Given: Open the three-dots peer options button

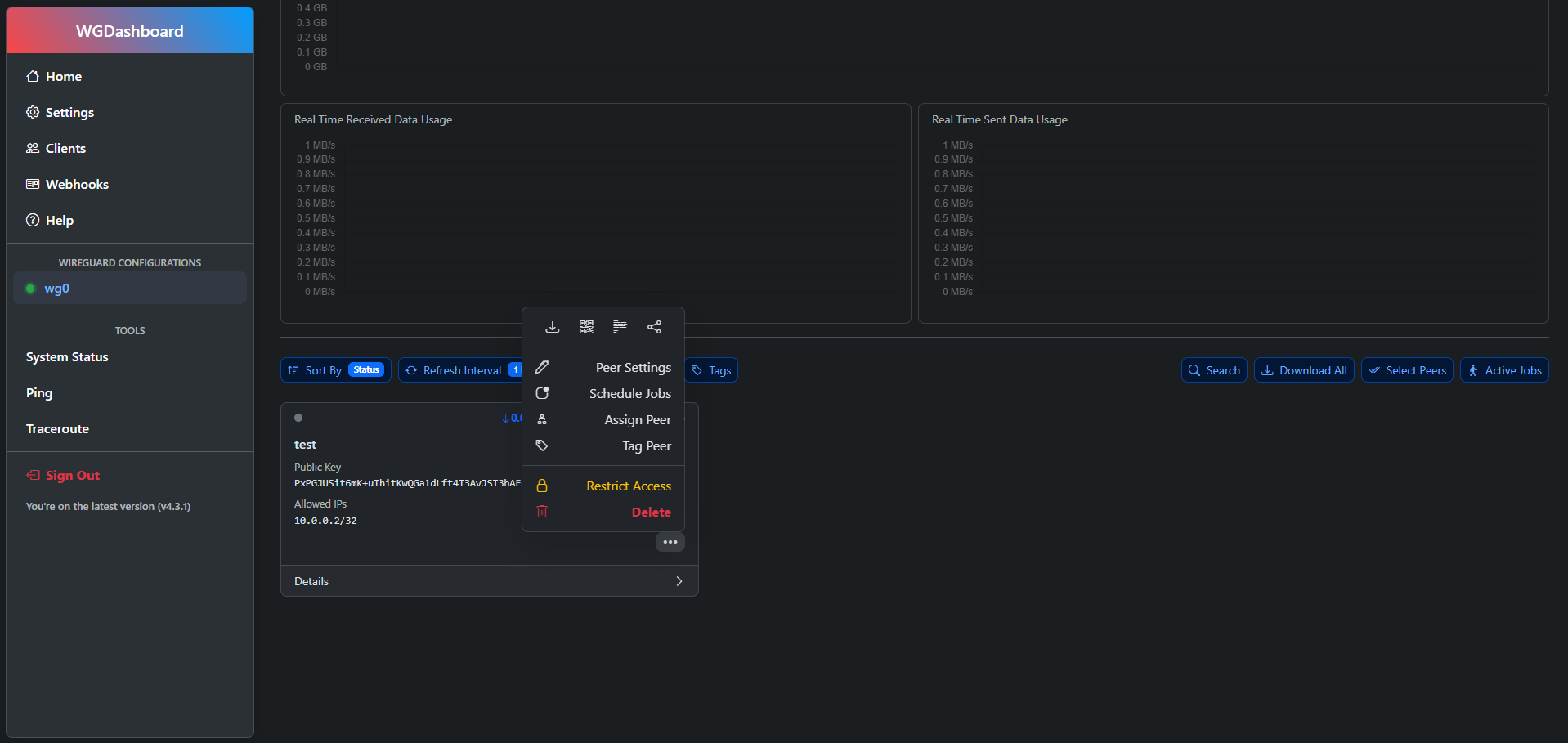Looking at the screenshot, I should tap(670, 542).
